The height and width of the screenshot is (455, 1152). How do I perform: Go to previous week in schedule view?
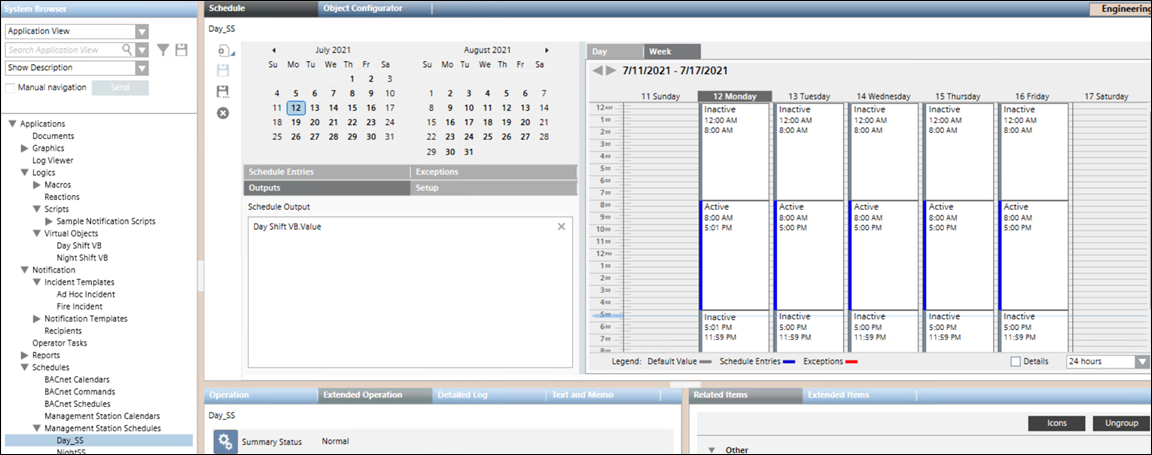click(x=598, y=71)
